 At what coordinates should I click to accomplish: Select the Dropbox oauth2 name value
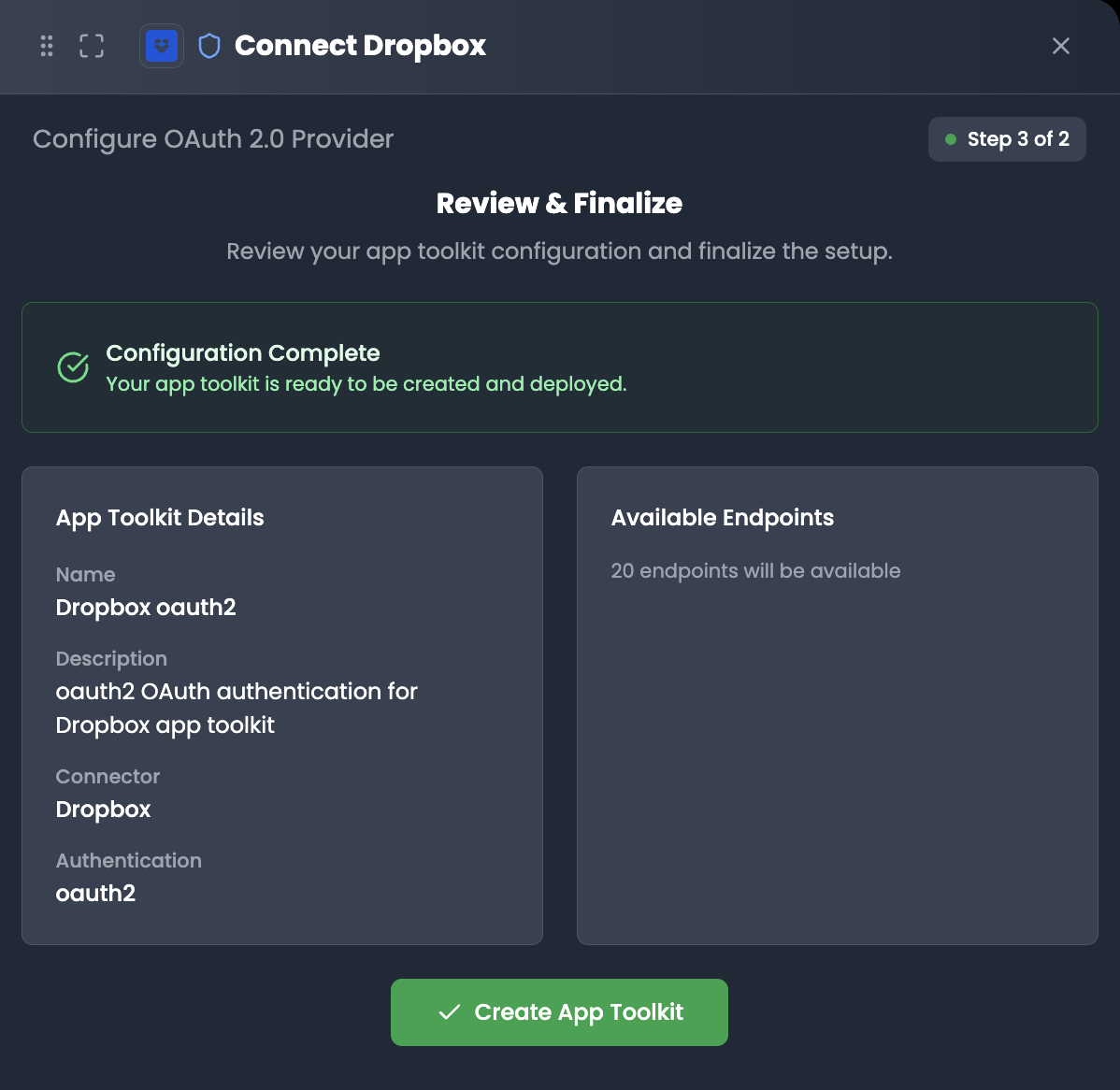coord(146,608)
